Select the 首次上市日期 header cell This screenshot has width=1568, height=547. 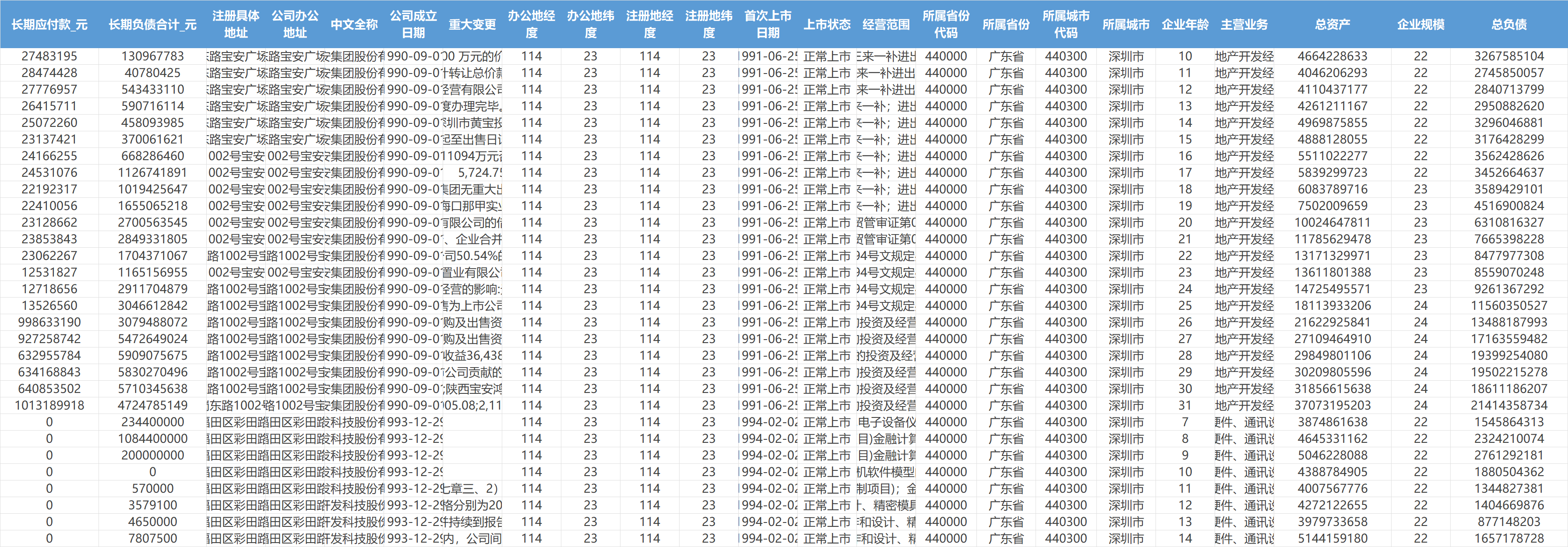pyautogui.click(x=768, y=25)
